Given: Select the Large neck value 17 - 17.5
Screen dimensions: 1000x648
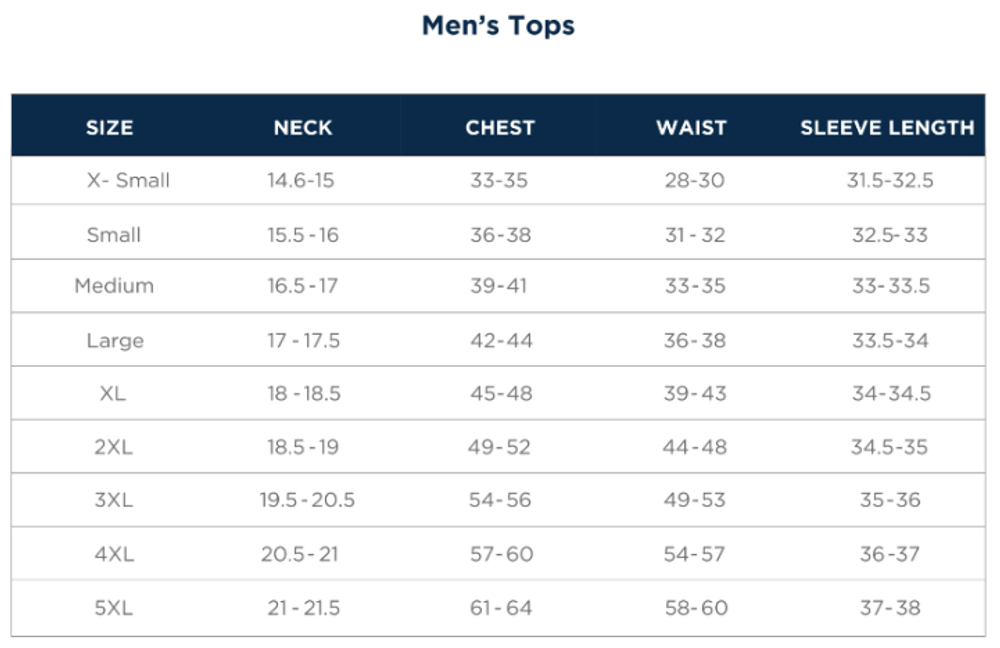Looking at the screenshot, I should point(303,341).
